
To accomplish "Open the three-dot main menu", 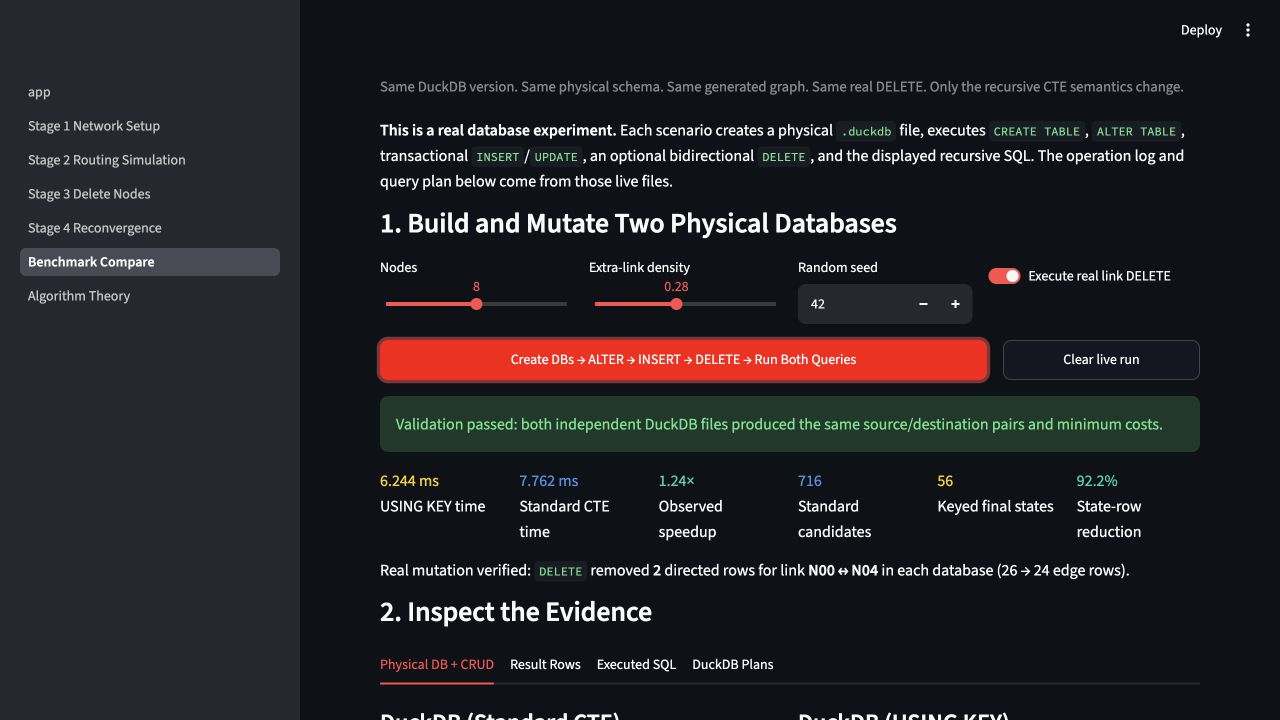I will pyautogui.click(x=1248, y=30).
